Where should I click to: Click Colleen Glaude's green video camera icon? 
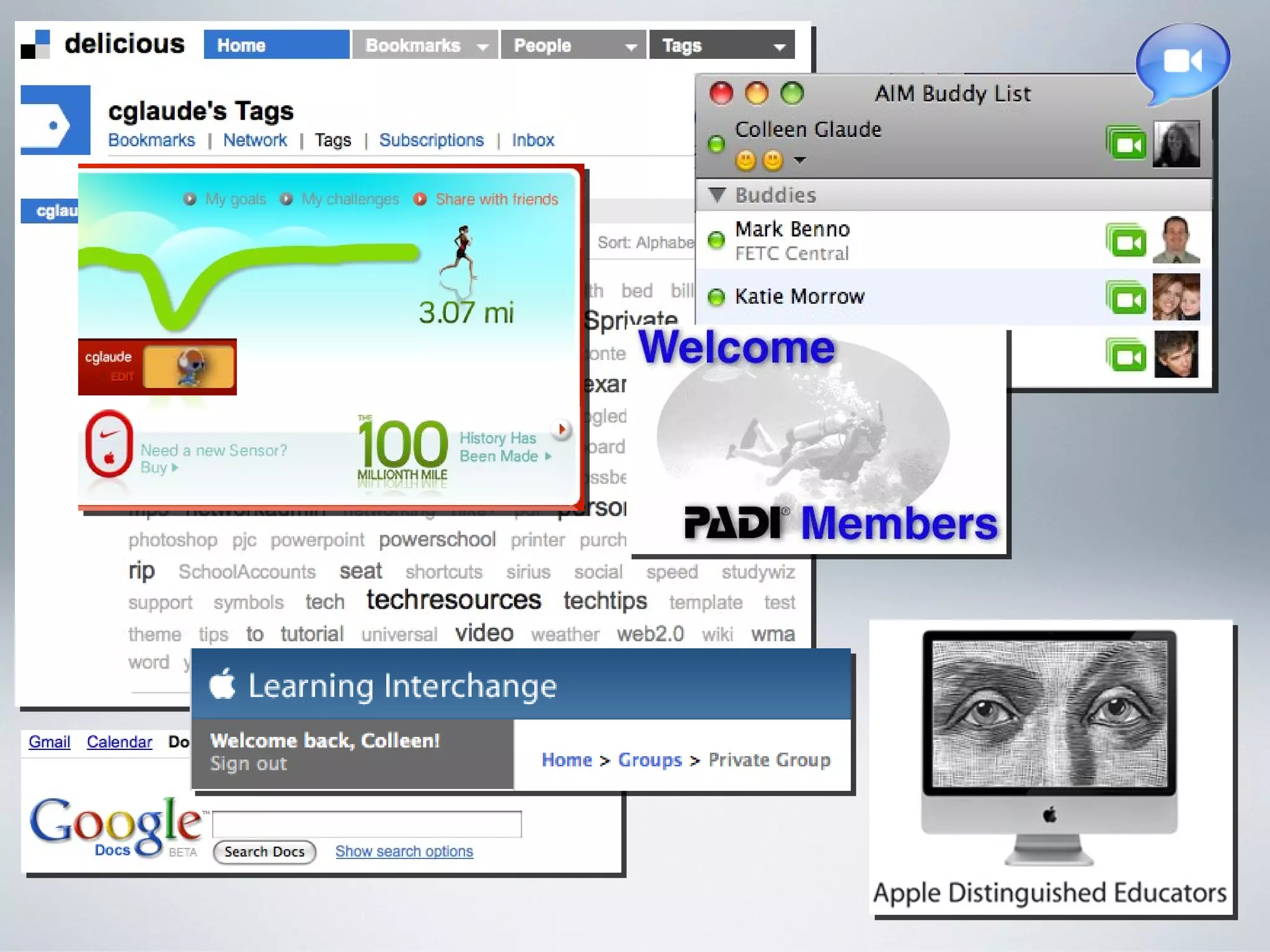coord(1127,144)
